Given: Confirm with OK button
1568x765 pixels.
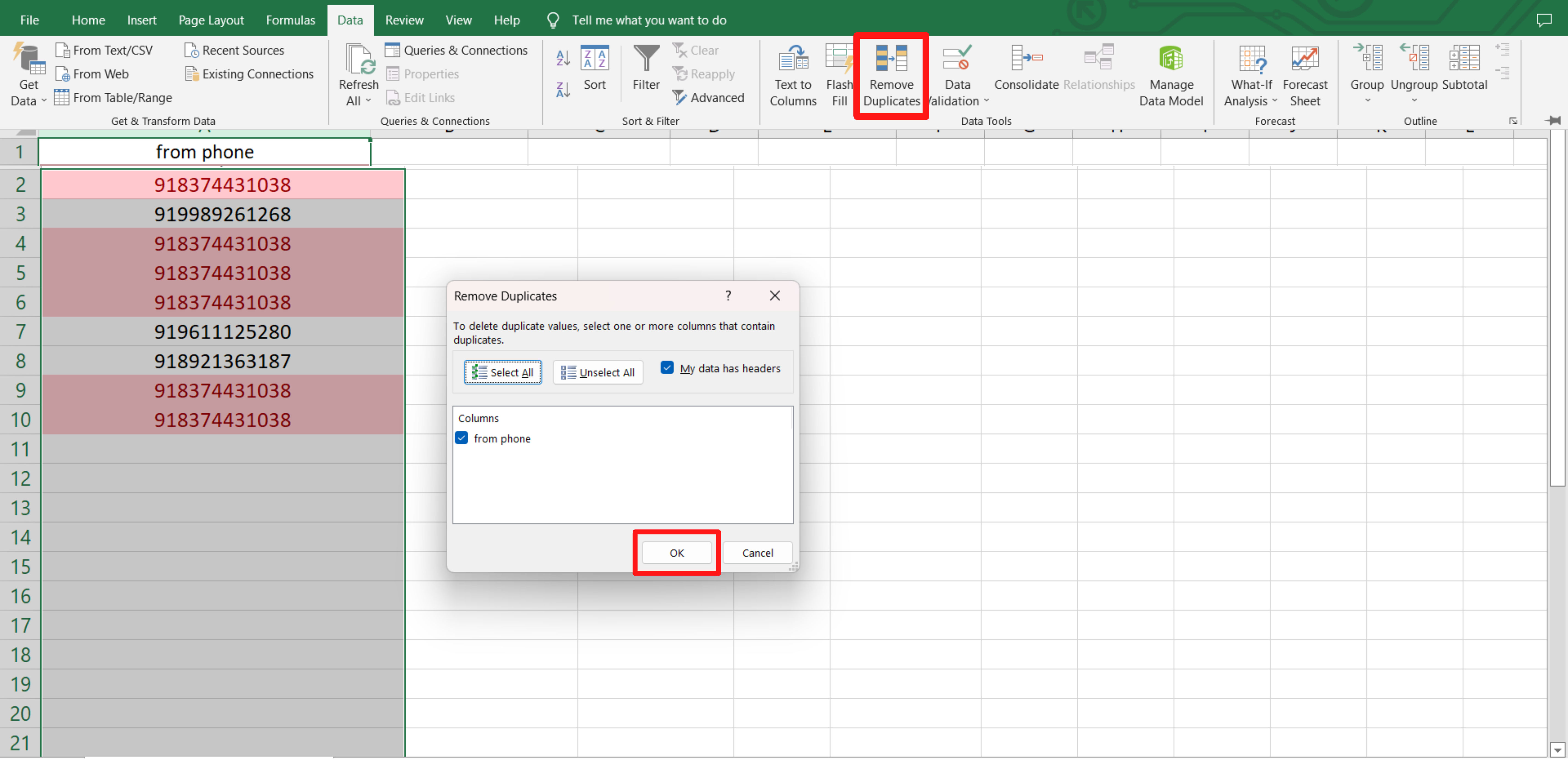Looking at the screenshot, I should click(x=677, y=553).
